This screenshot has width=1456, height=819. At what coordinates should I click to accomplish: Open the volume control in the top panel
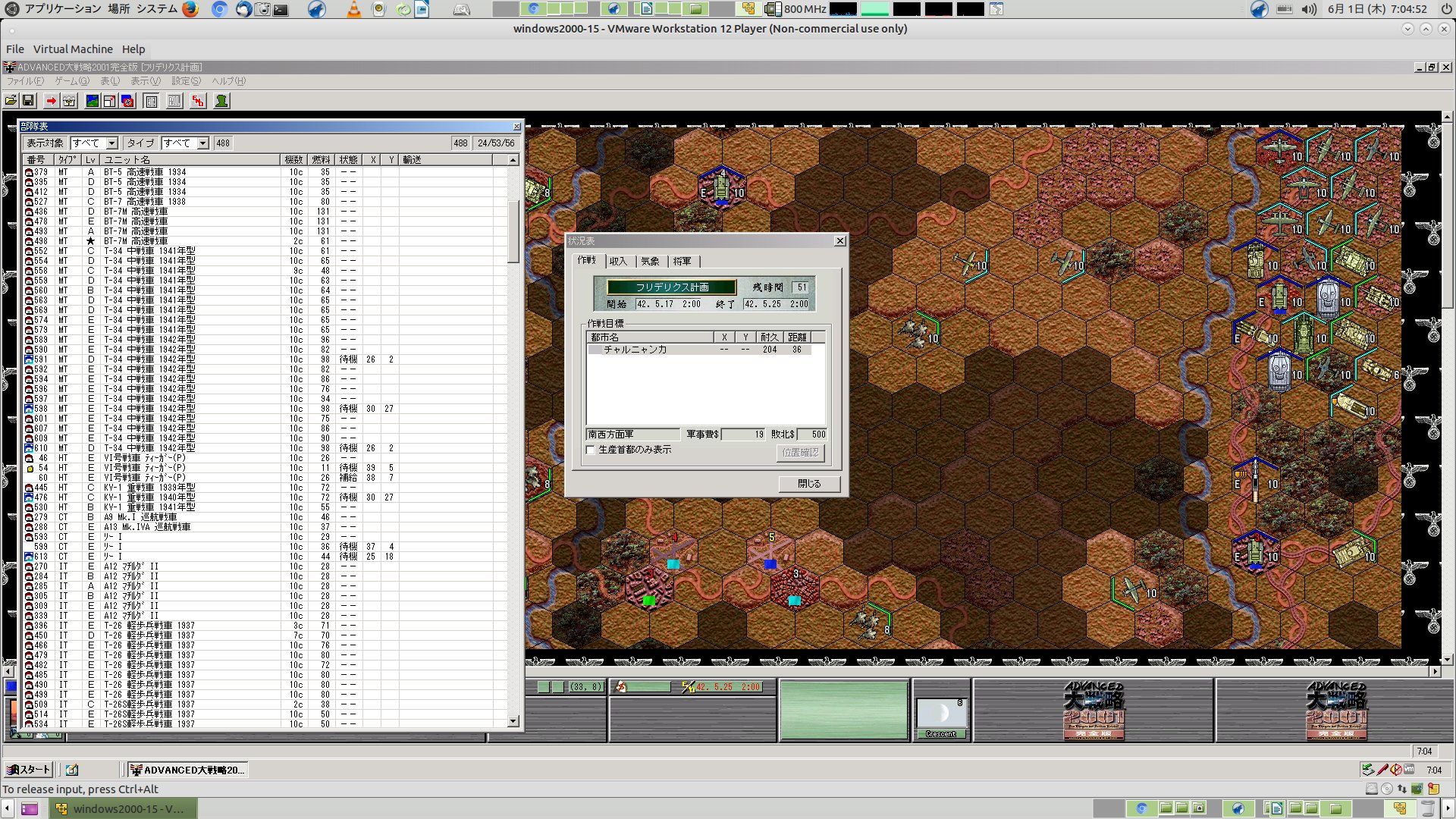point(1309,9)
